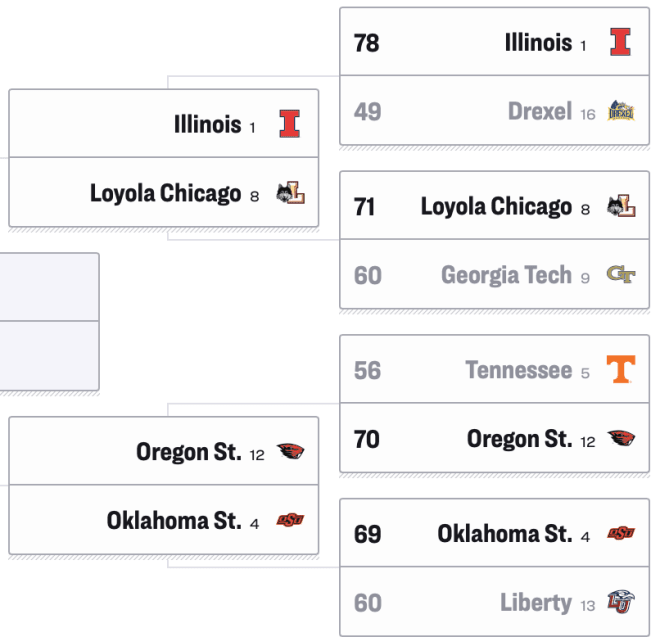The image size is (660, 637).
Task: Click the Tennessee orange T logo
Action: click(621, 369)
